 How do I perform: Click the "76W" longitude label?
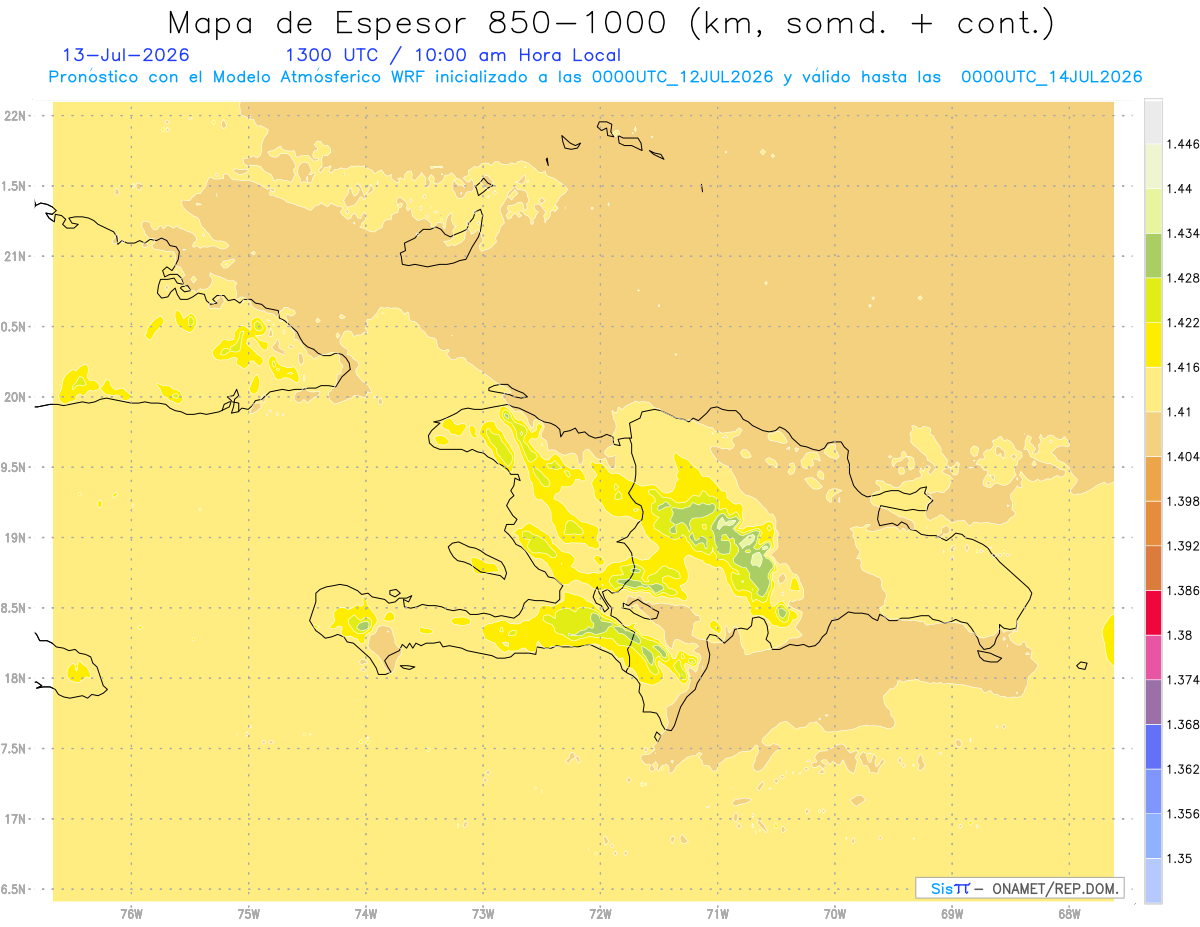(x=131, y=914)
